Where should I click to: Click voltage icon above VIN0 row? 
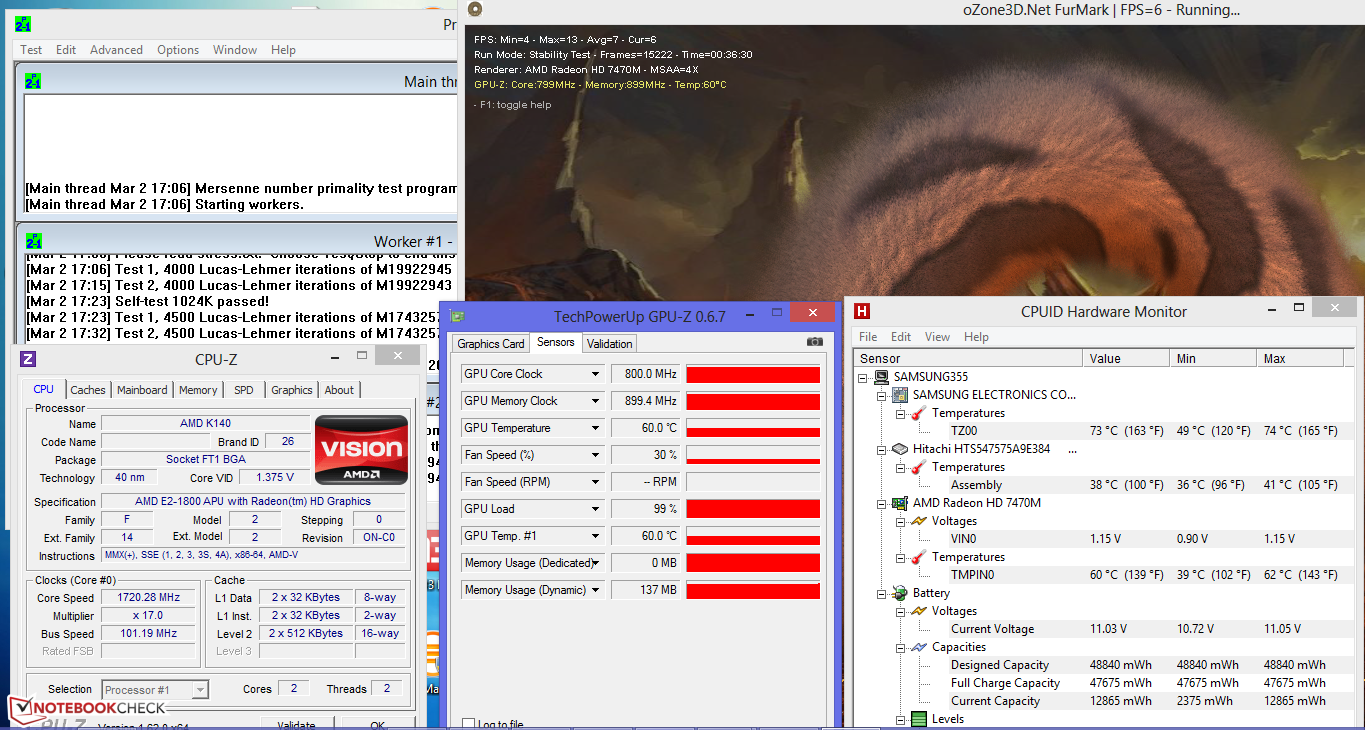[918, 521]
